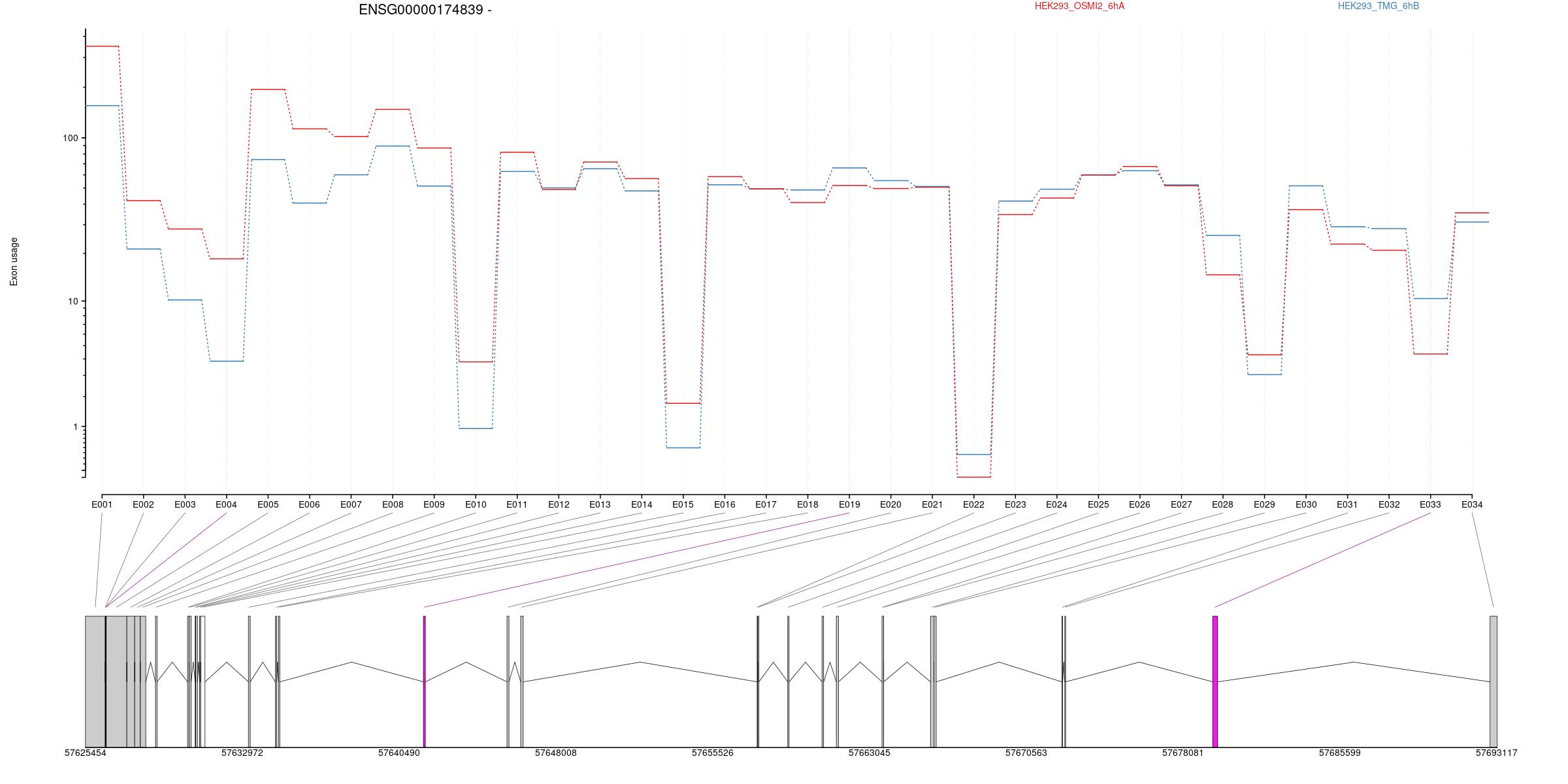This screenshot has height=784, width=1568.
Task: Click genomic coordinate 57663045
Action: tap(869, 753)
